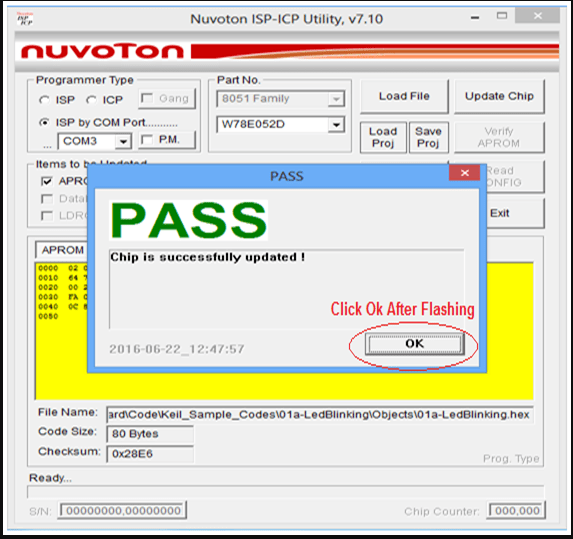
Task: Toggle the APROM update checkbox
Action: [x=47, y=181]
